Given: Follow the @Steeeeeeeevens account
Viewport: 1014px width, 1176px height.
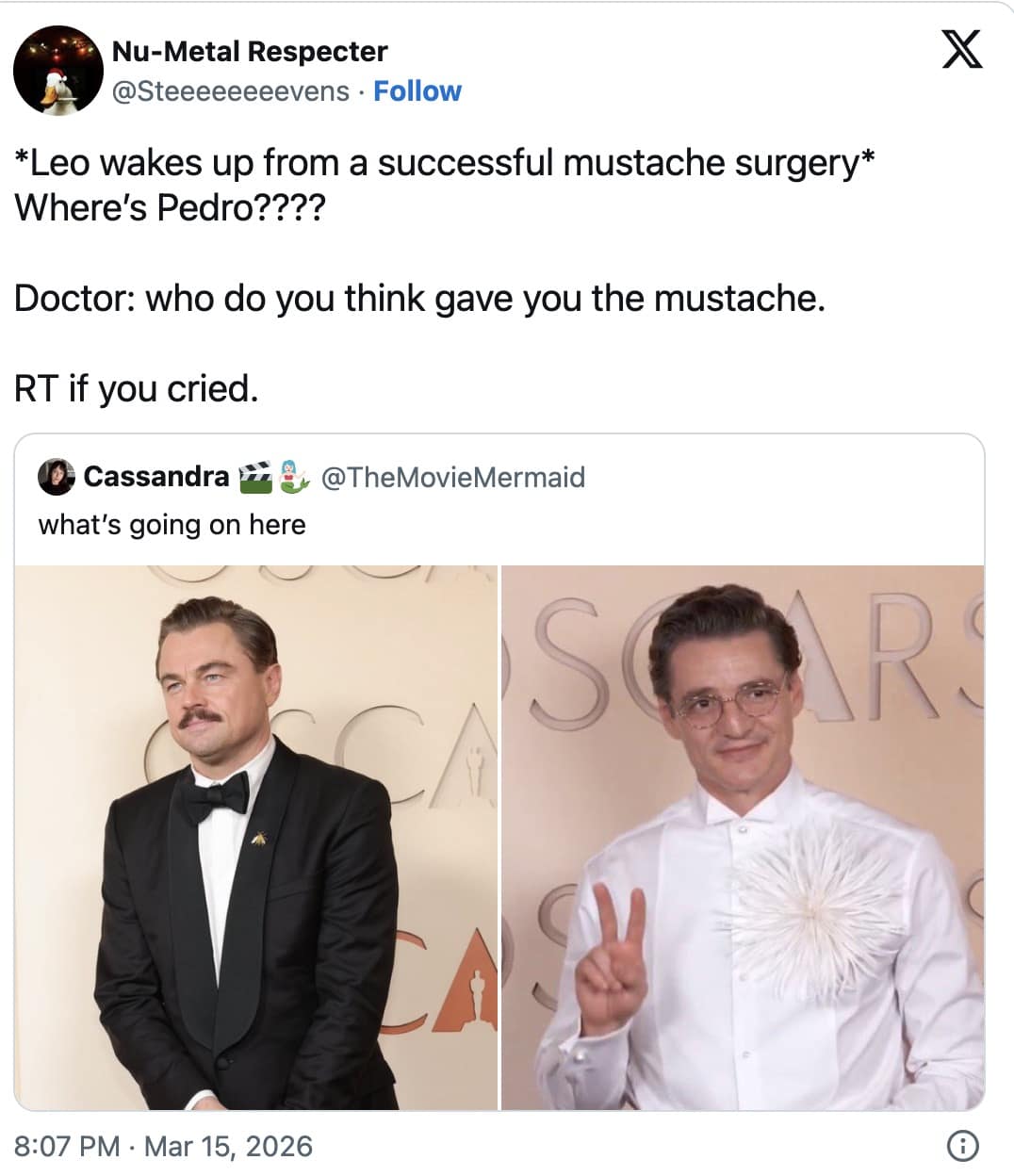Looking at the screenshot, I should [x=417, y=91].
